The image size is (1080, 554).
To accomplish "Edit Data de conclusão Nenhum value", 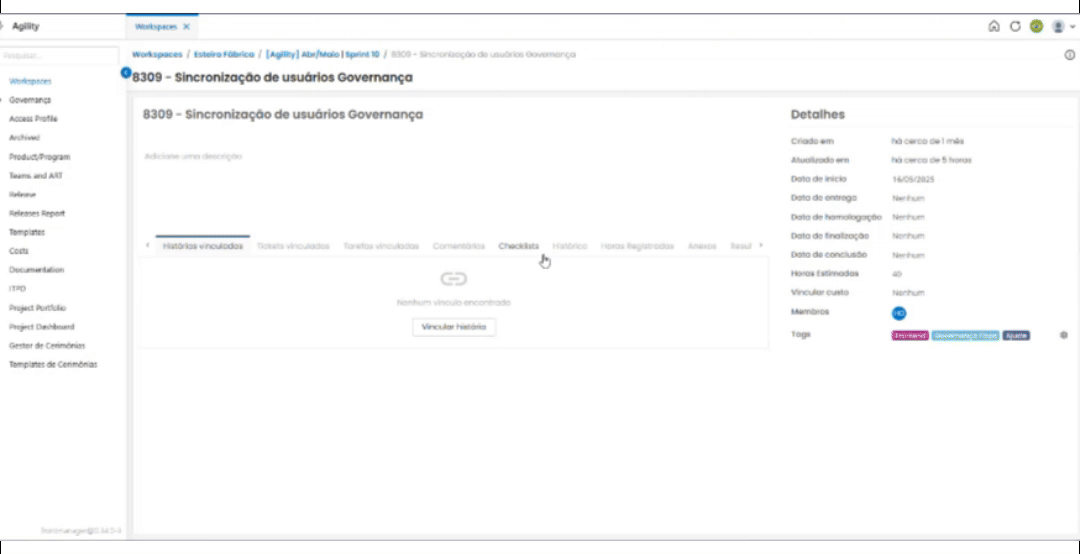I will pyautogui.click(x=908, y=255).
